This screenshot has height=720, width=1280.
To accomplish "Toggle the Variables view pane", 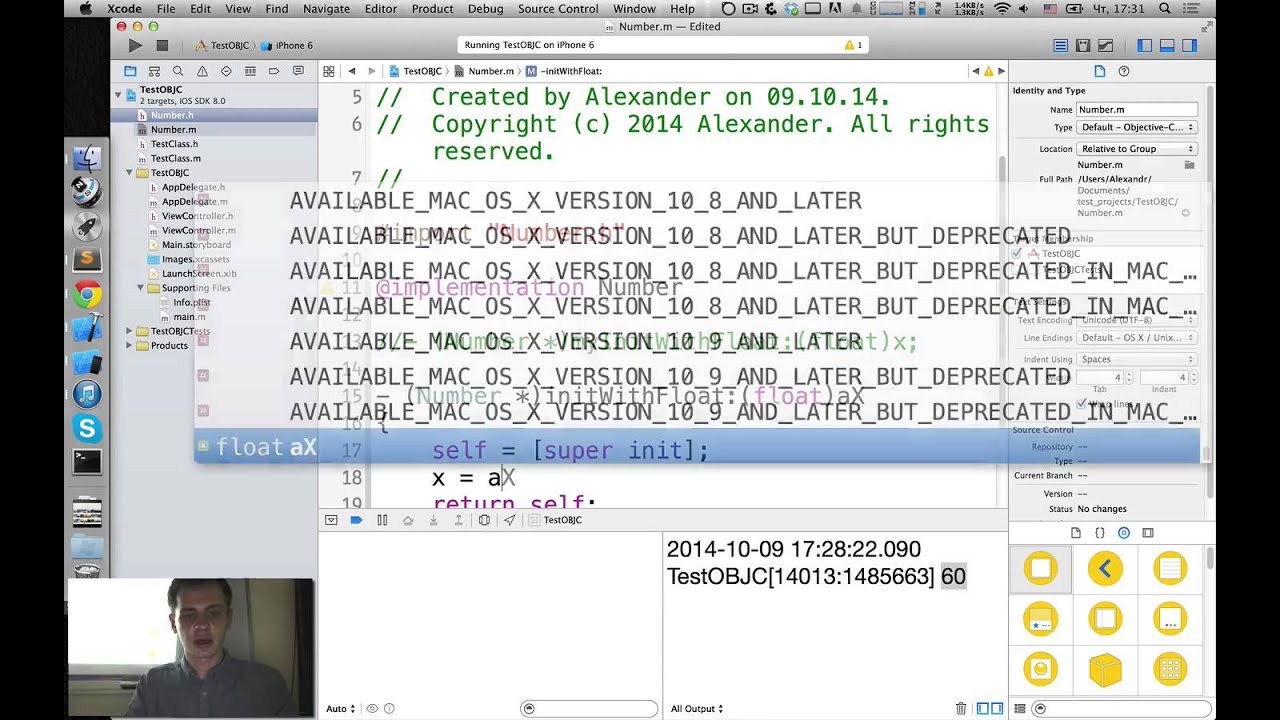I will click(982, 708).
